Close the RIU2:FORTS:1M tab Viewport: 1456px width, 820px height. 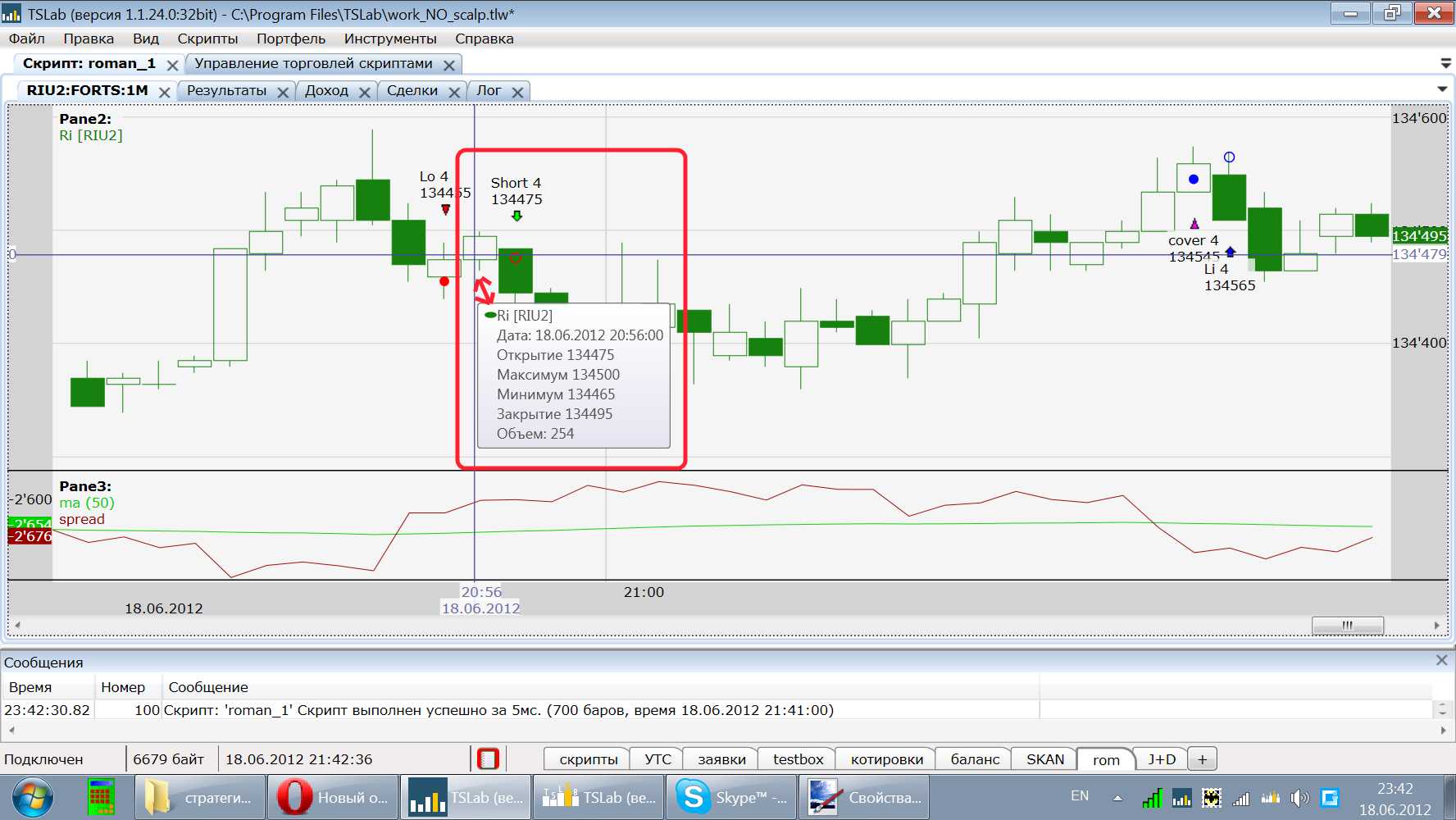pos(164,92)
